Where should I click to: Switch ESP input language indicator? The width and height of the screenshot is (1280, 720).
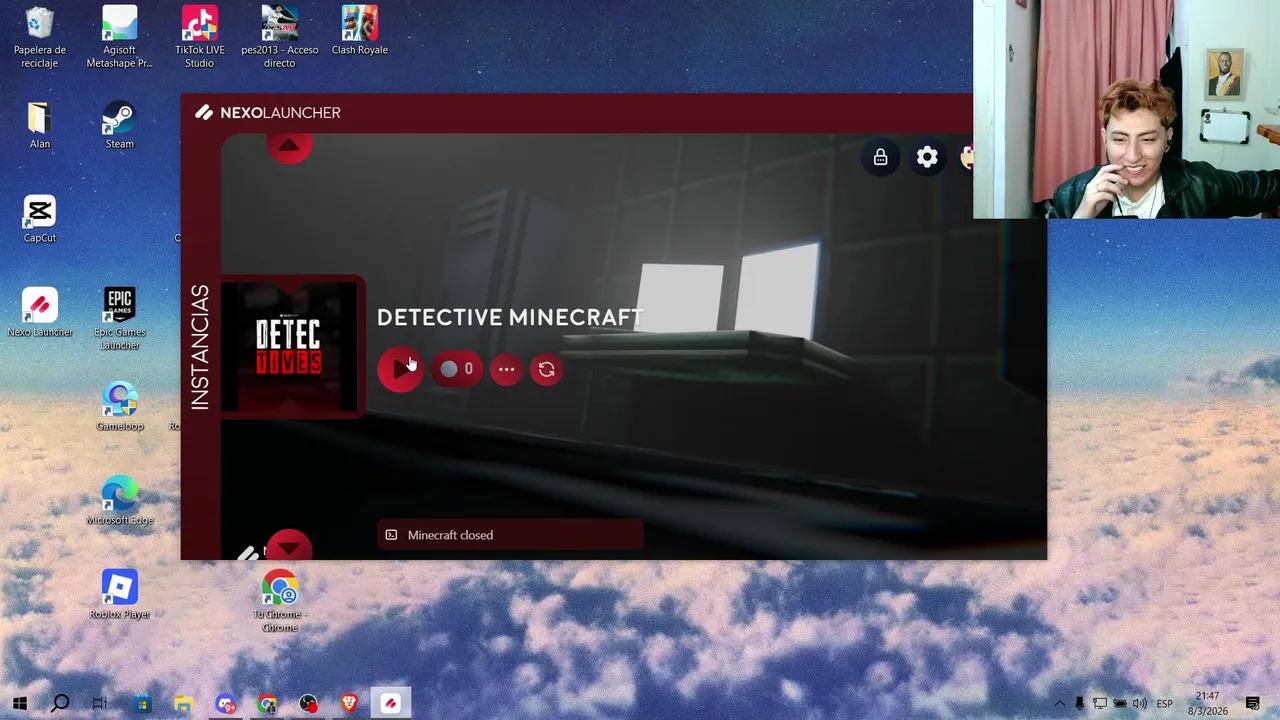[x=1164, y=703]
